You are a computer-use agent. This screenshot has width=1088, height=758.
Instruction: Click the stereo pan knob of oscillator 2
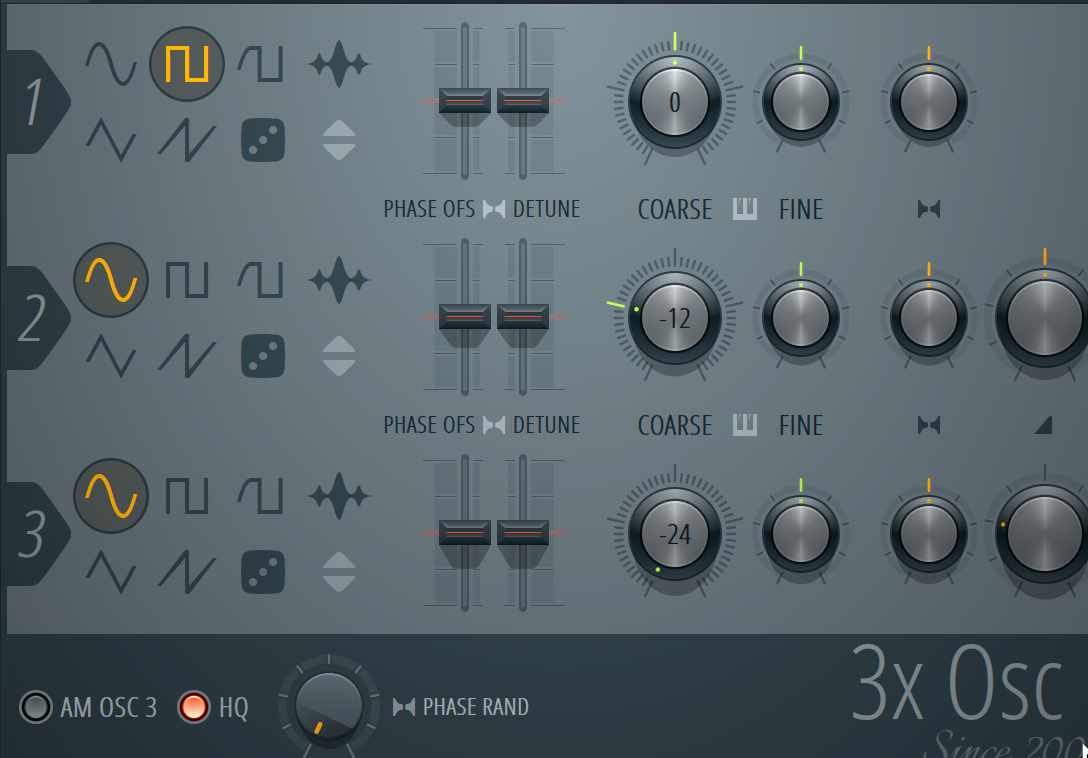(x=928, y=318)
